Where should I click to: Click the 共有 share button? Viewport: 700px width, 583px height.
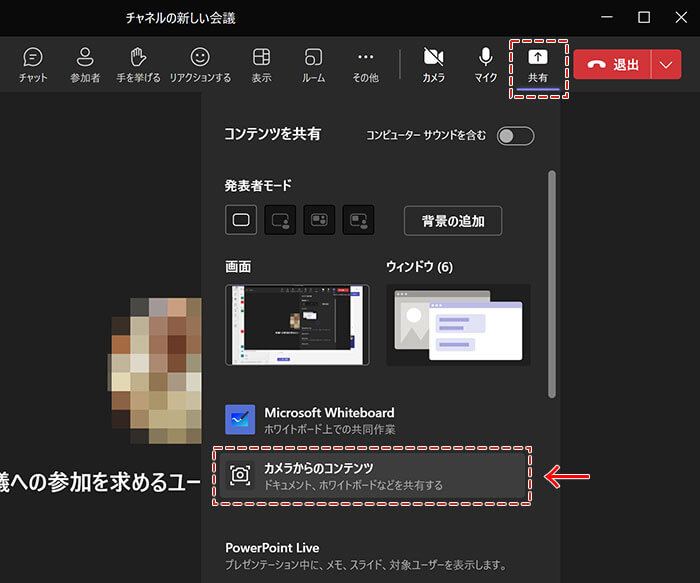(x=538, y=66)
